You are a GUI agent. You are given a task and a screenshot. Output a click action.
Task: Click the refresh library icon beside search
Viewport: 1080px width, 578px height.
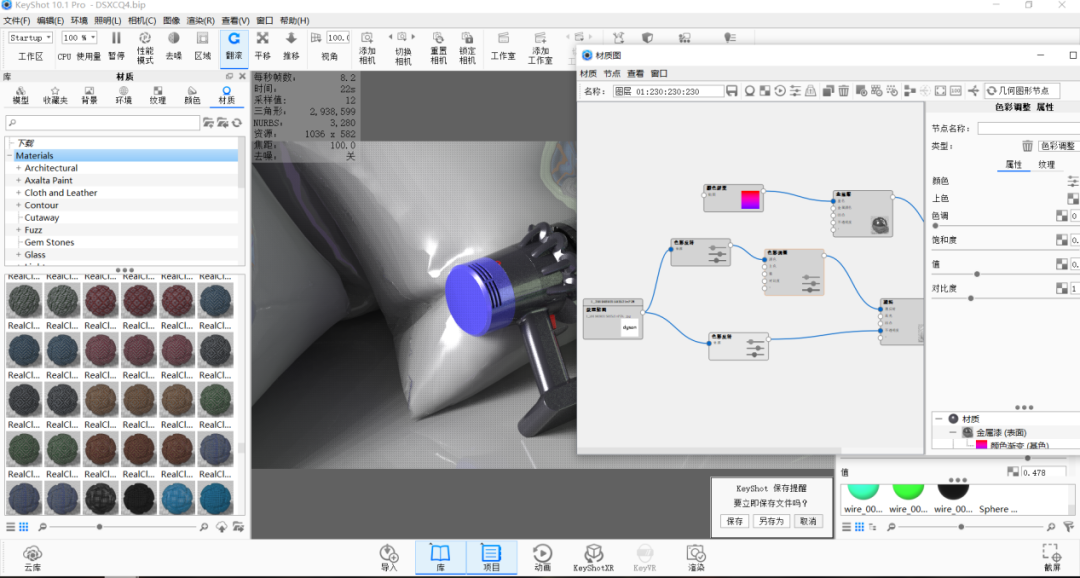click(x=237, y=123)
